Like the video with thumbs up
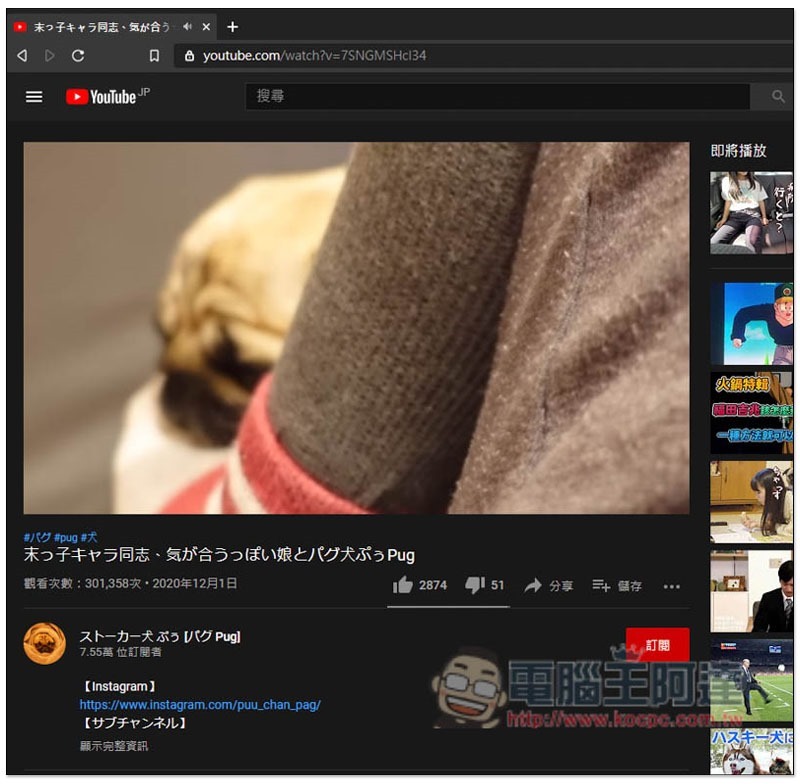Viewport: 800px width, 784px height. (x=403, y=585)
